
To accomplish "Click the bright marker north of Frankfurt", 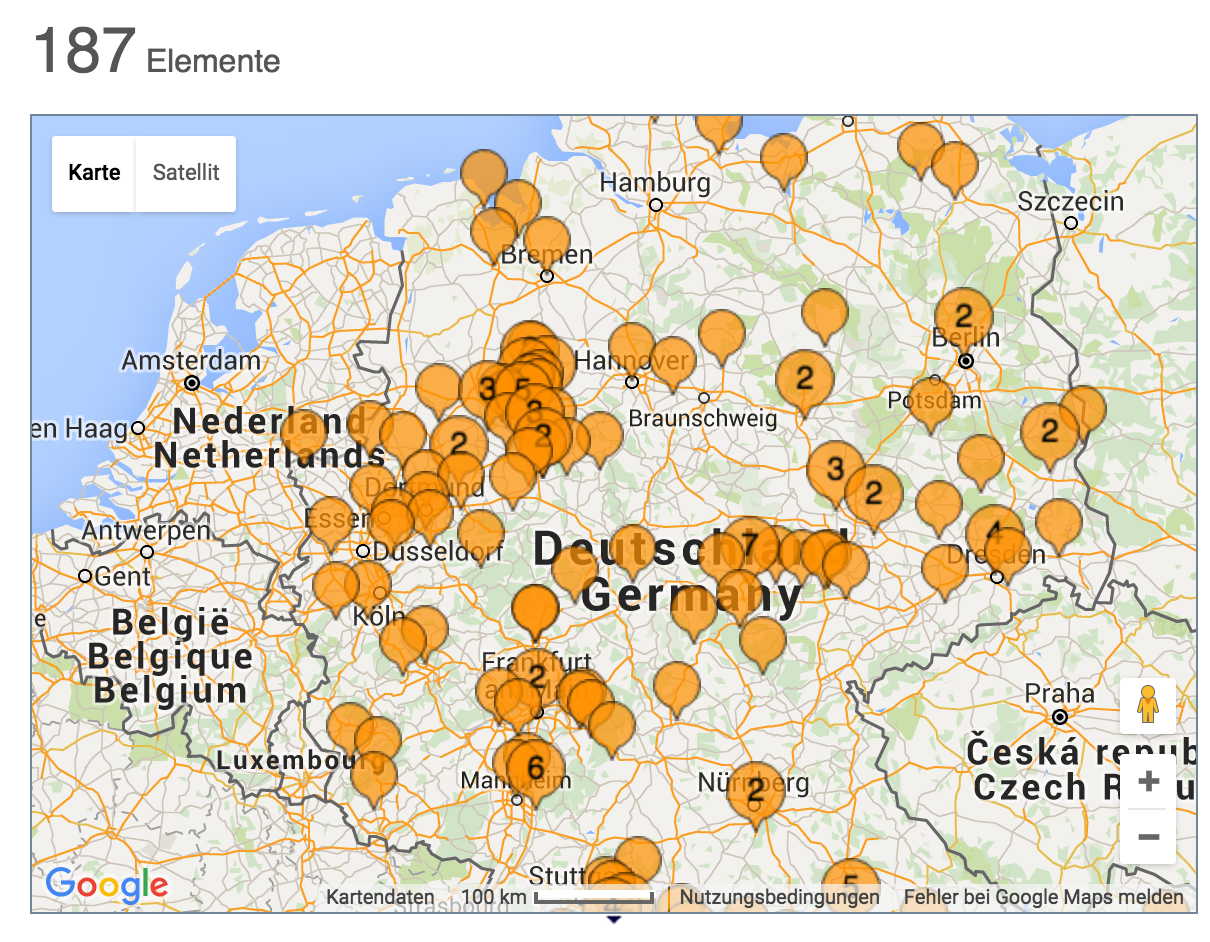I will pos(536,611).
